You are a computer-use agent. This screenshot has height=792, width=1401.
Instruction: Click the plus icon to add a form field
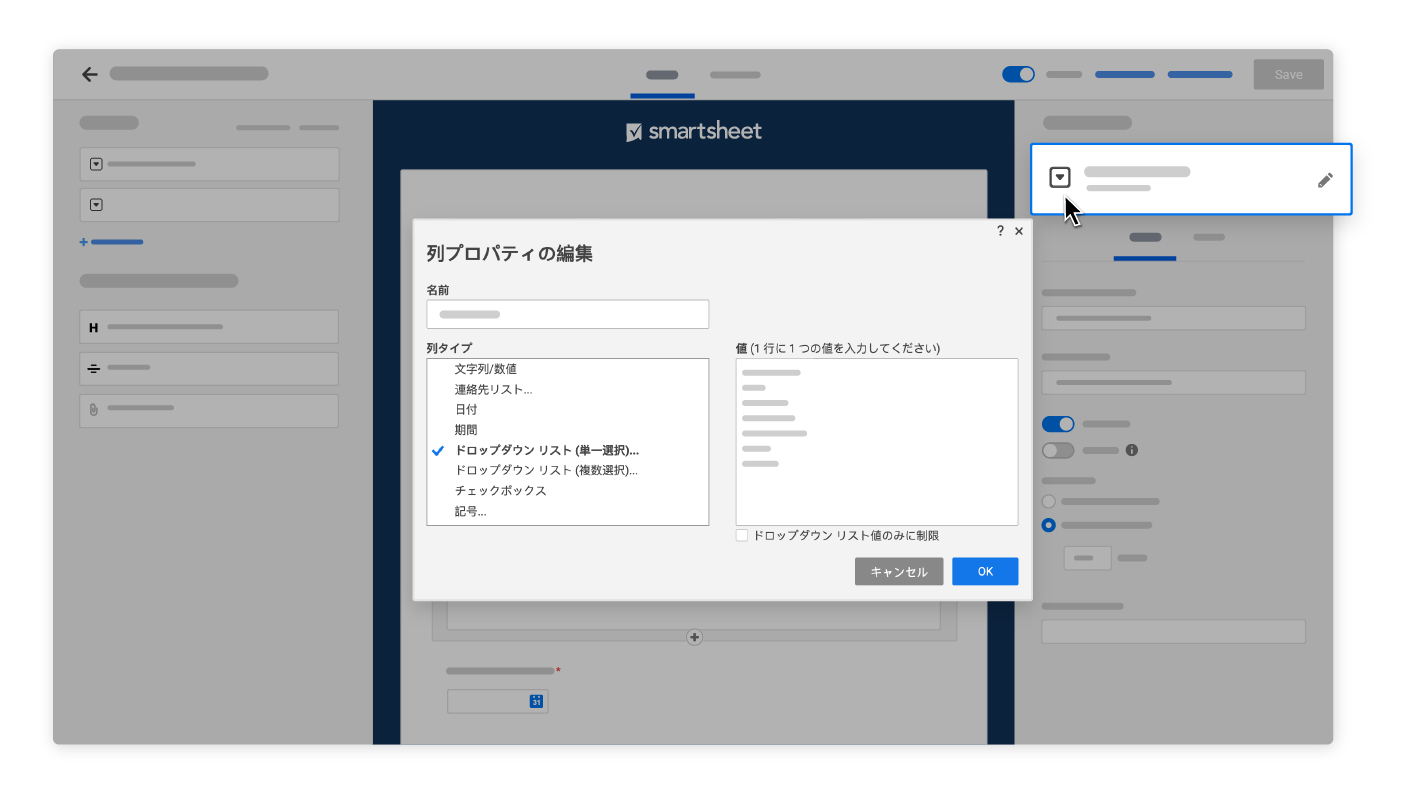pyautogui.click(x=694, y=637)
